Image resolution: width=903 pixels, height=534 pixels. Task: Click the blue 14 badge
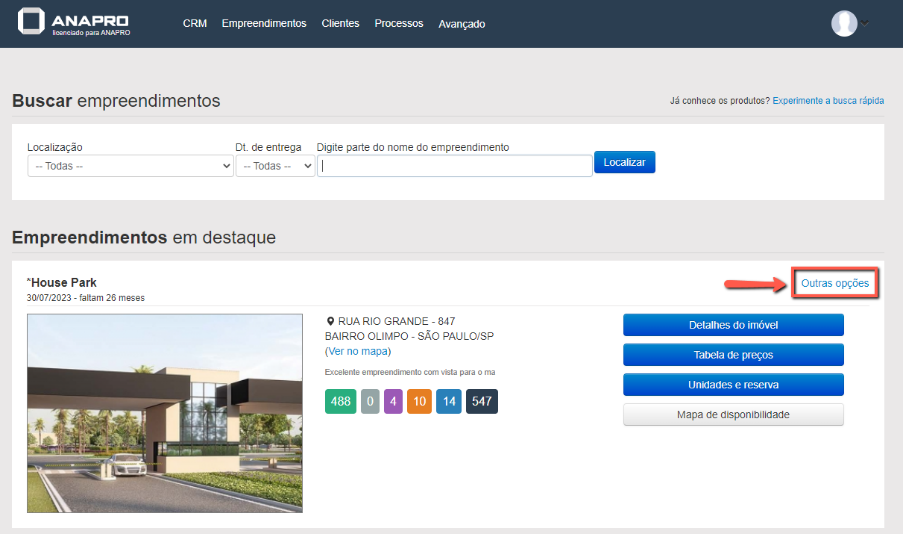tap(449, 402)
